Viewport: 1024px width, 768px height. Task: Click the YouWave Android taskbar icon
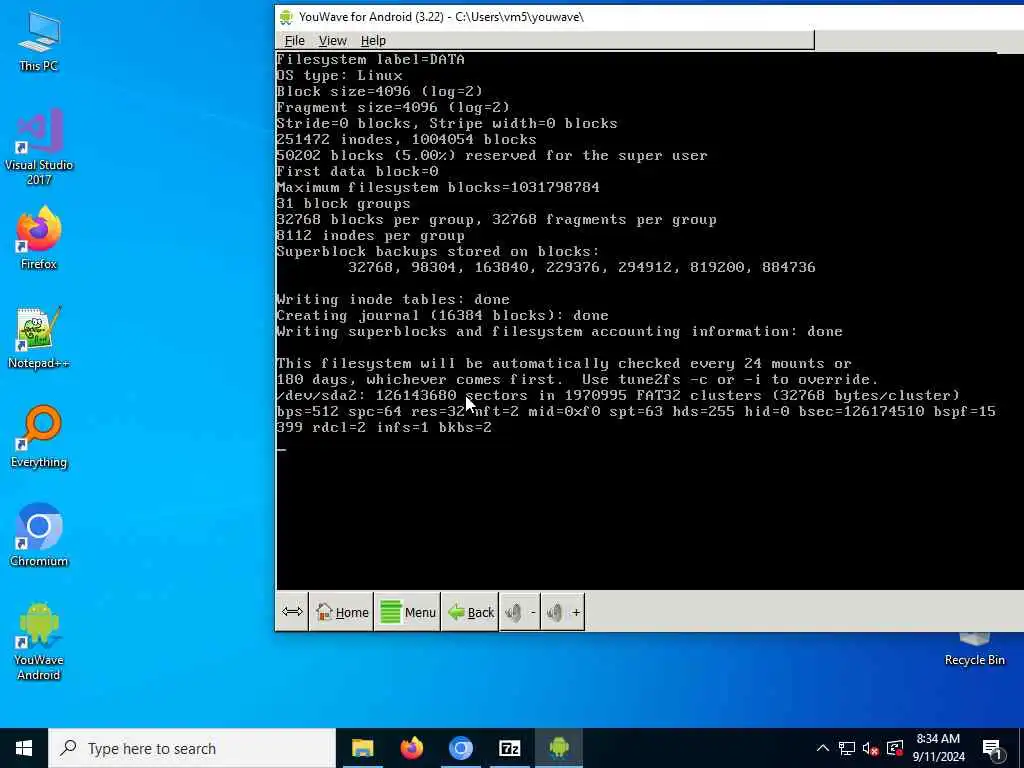click(559, 748)
